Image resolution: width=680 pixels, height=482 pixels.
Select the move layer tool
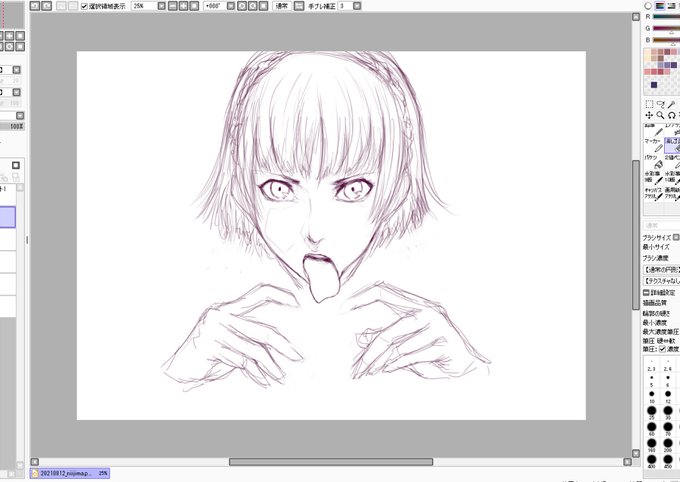coord(649,115)
